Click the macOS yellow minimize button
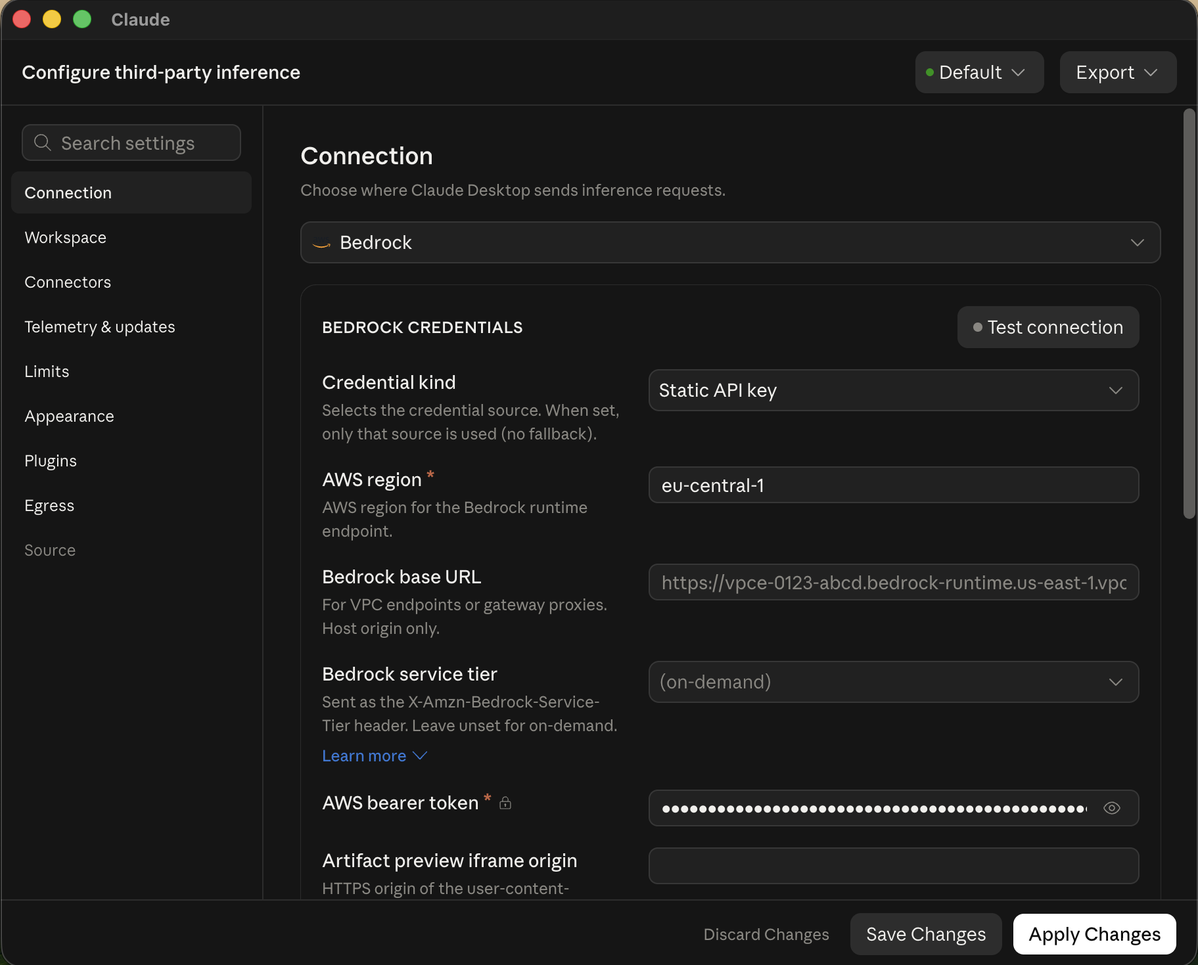This screenshot has height=965, width=1198. tap(51, 19)
